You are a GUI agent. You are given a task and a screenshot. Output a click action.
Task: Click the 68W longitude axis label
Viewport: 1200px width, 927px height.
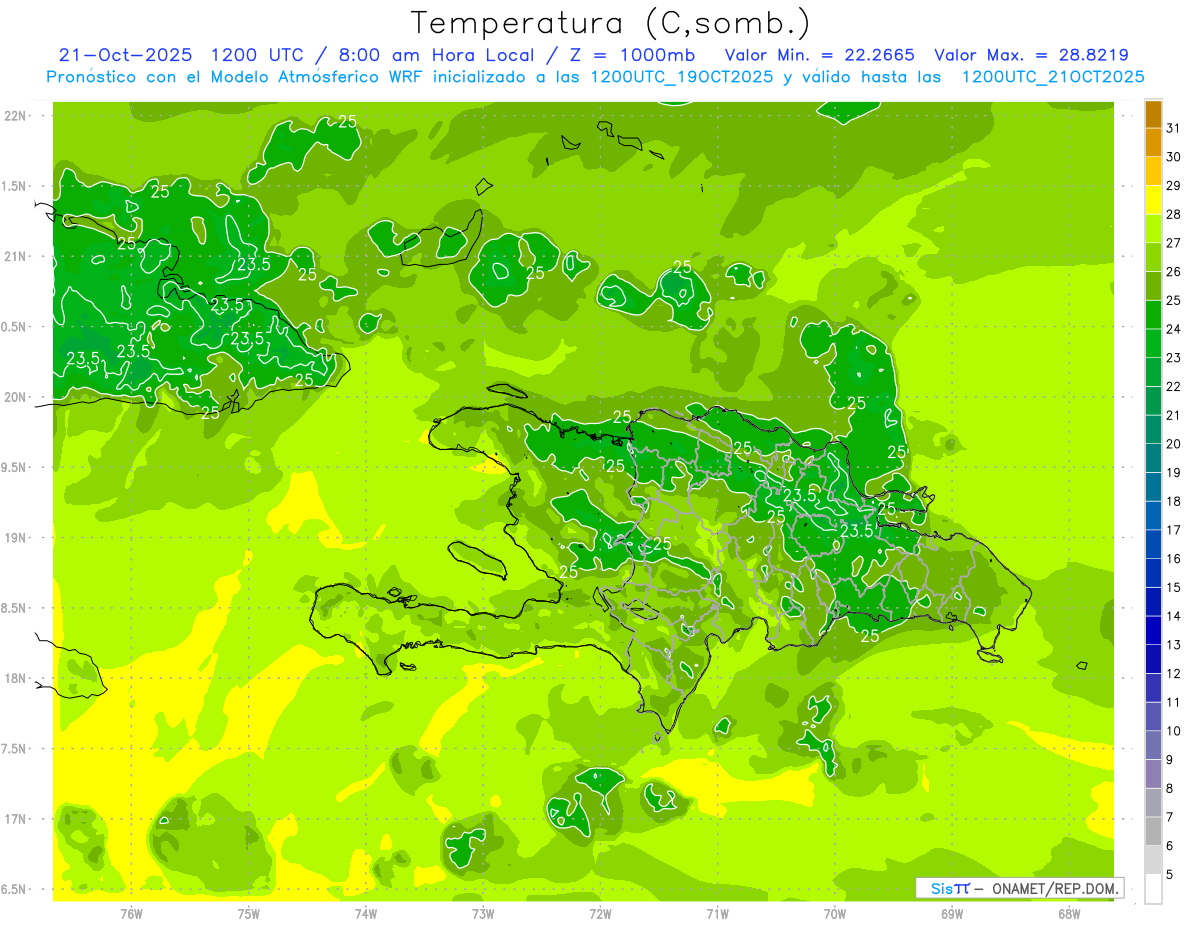click(x=1068, y=913)
